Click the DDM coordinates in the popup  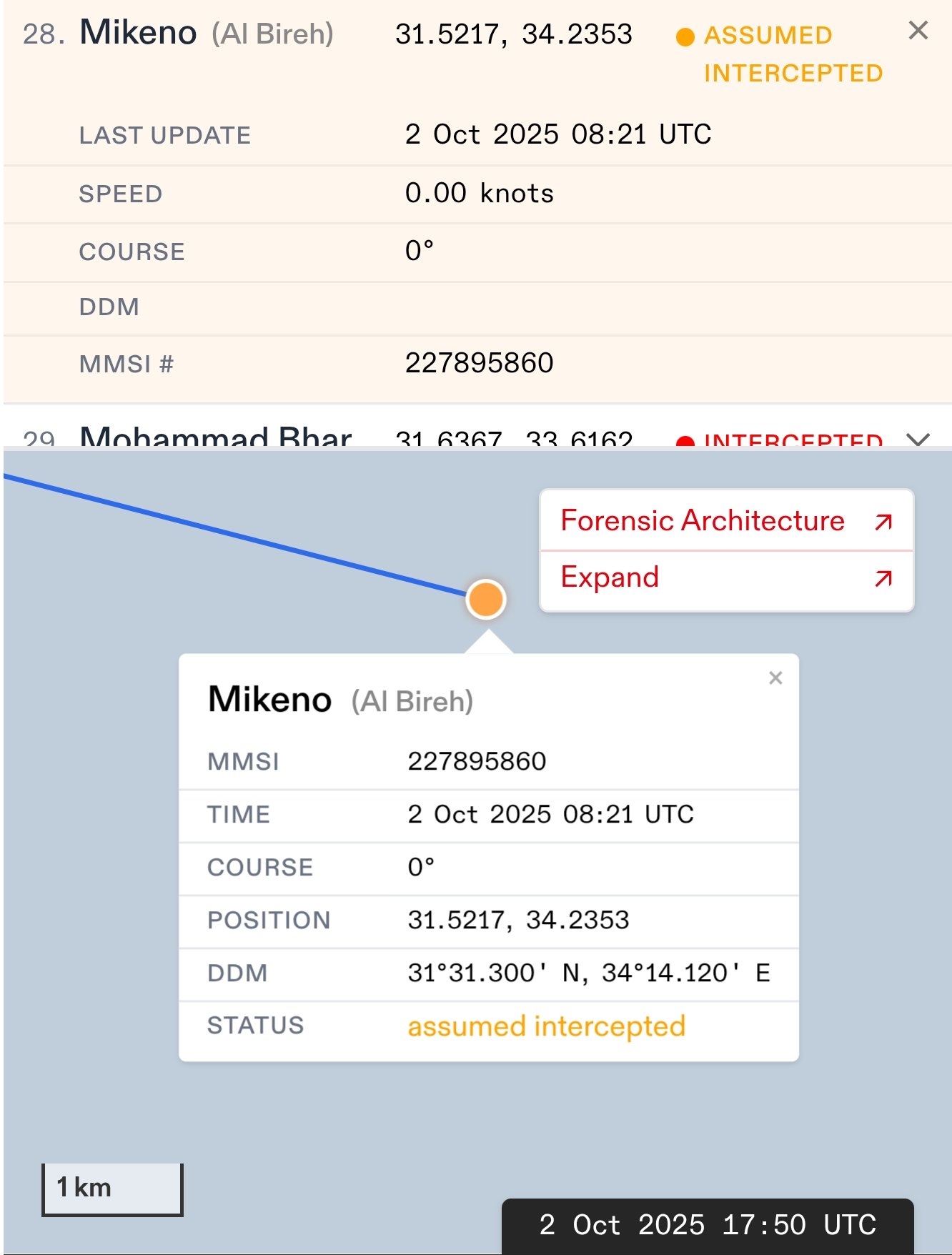588,973
